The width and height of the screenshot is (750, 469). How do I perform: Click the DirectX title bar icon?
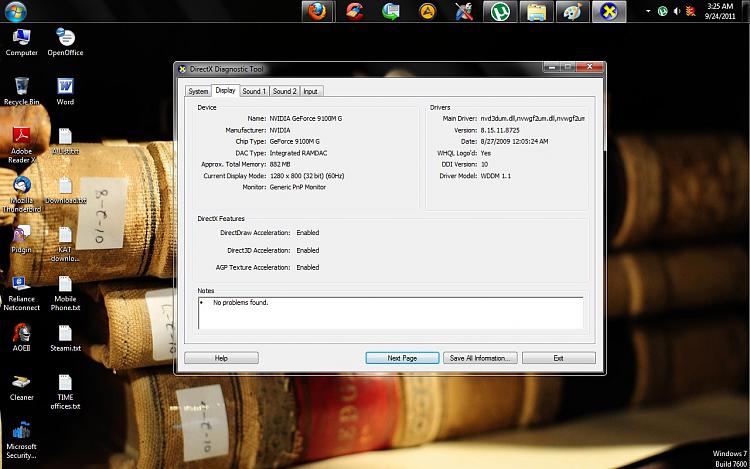[x=182, y=69]
